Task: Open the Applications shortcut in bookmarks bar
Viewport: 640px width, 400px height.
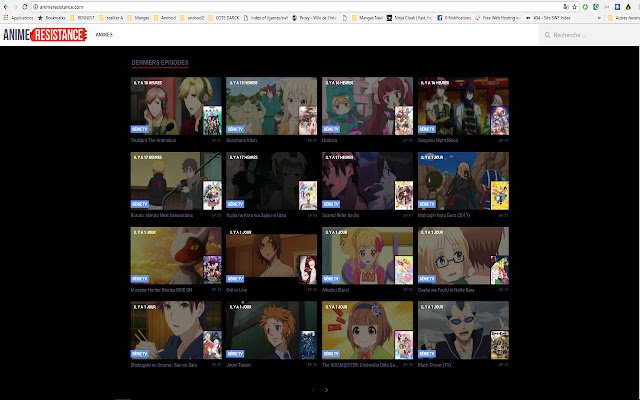Action: 18,18
